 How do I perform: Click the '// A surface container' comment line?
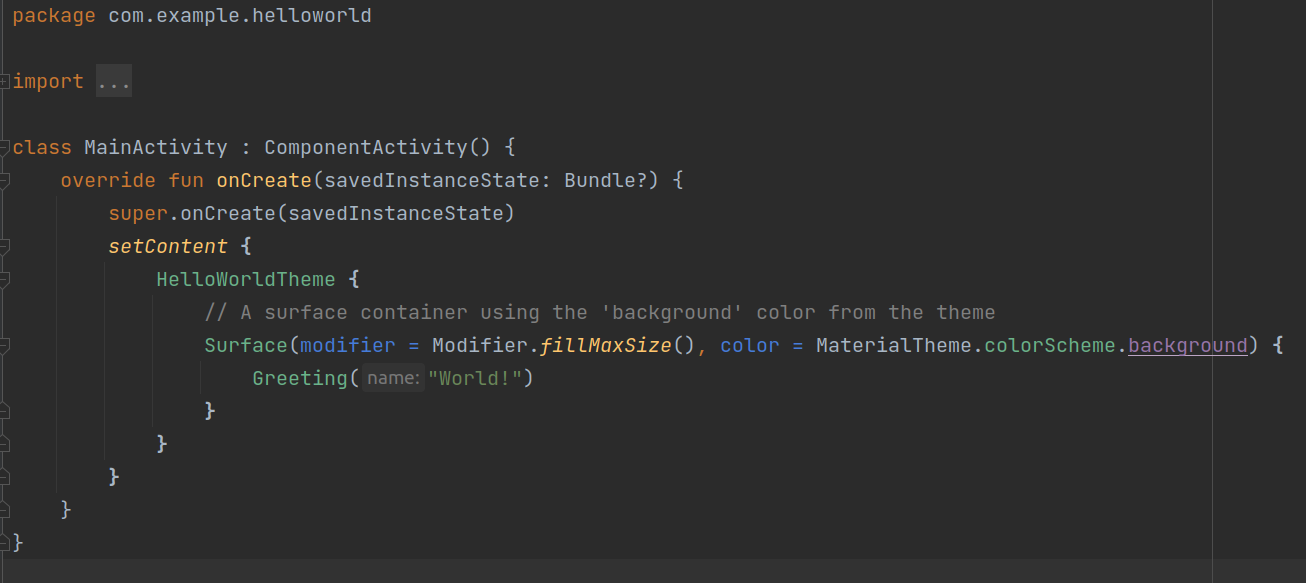(x=600, y=313)
